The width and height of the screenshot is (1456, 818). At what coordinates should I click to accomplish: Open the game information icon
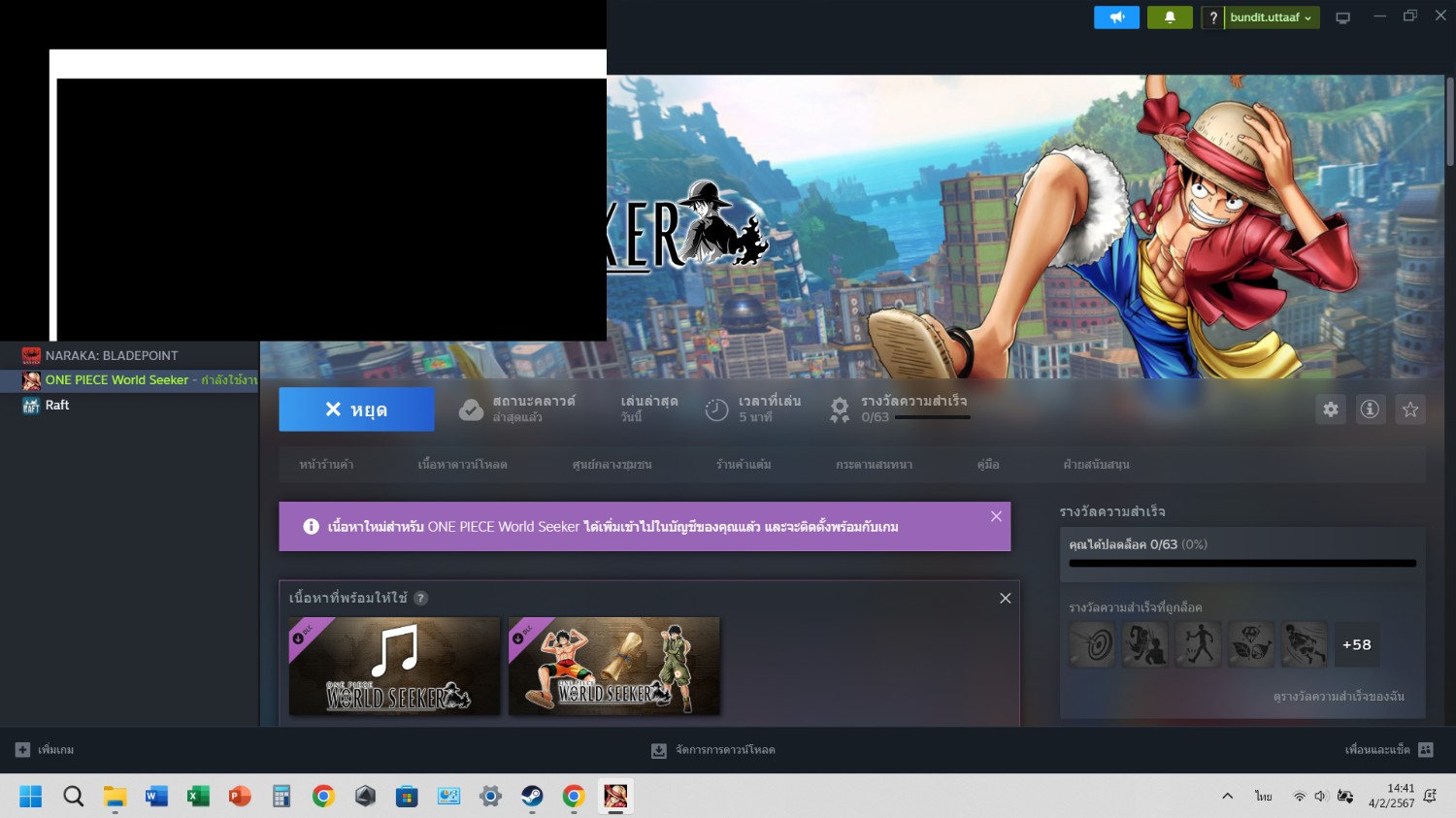click(1370, 409)
